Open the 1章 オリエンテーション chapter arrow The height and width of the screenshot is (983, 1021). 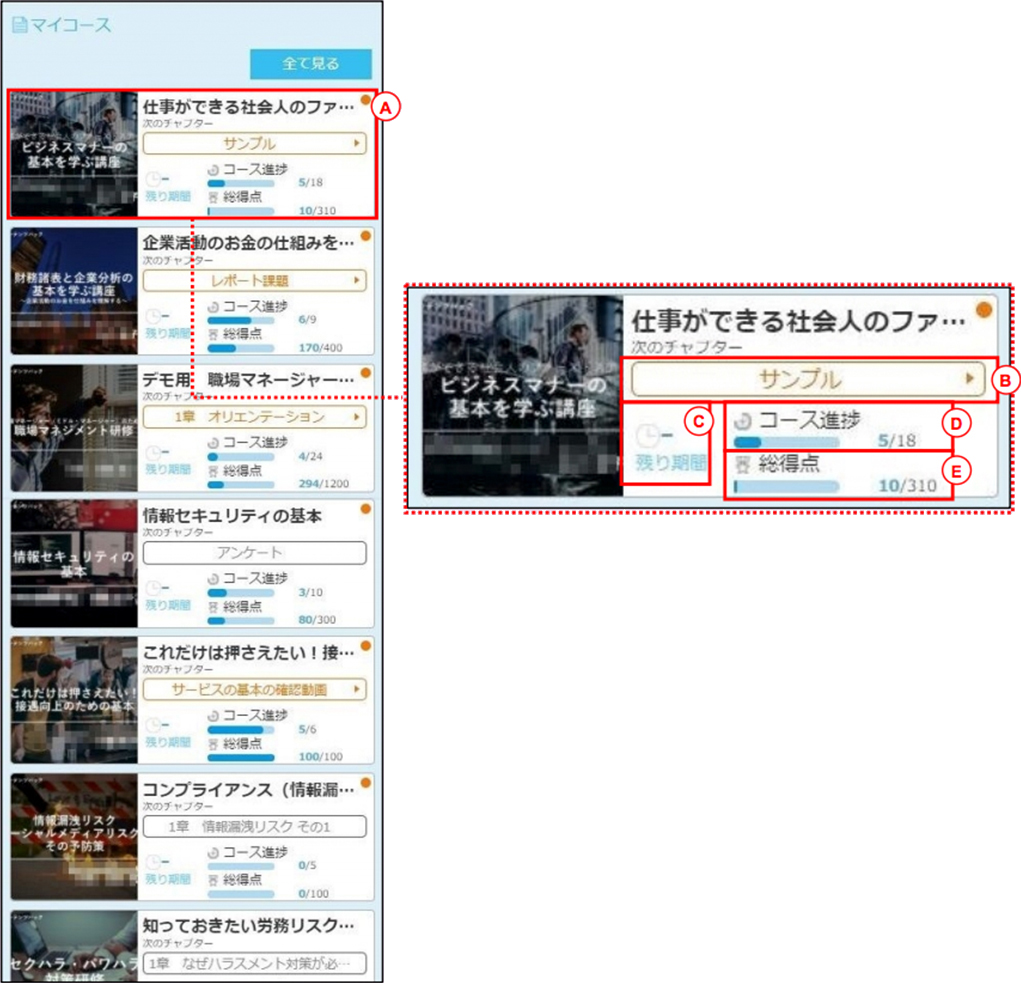tap(356, 417)
